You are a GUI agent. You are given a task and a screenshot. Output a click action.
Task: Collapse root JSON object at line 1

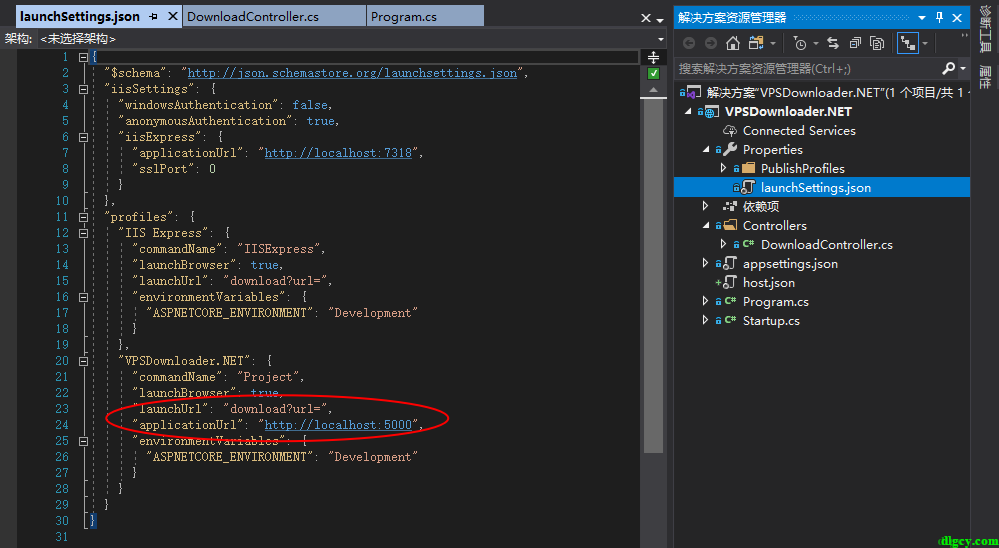83,57
